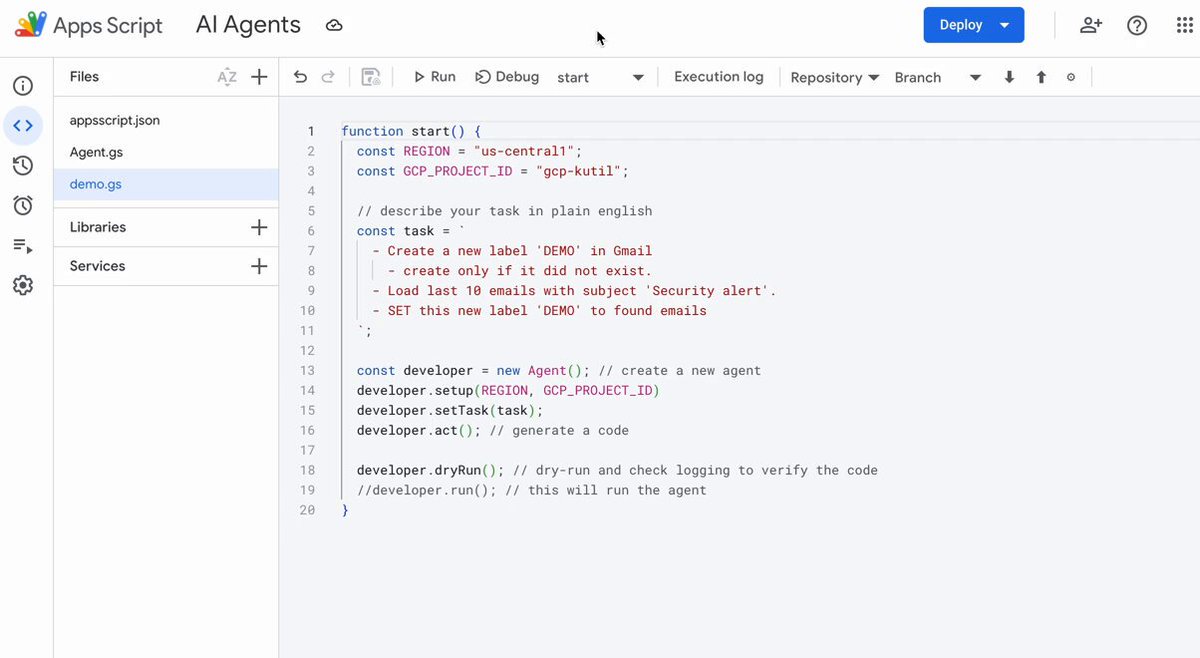
Task: Click the undo arrow in toolbar
Action: coord(300,77)
